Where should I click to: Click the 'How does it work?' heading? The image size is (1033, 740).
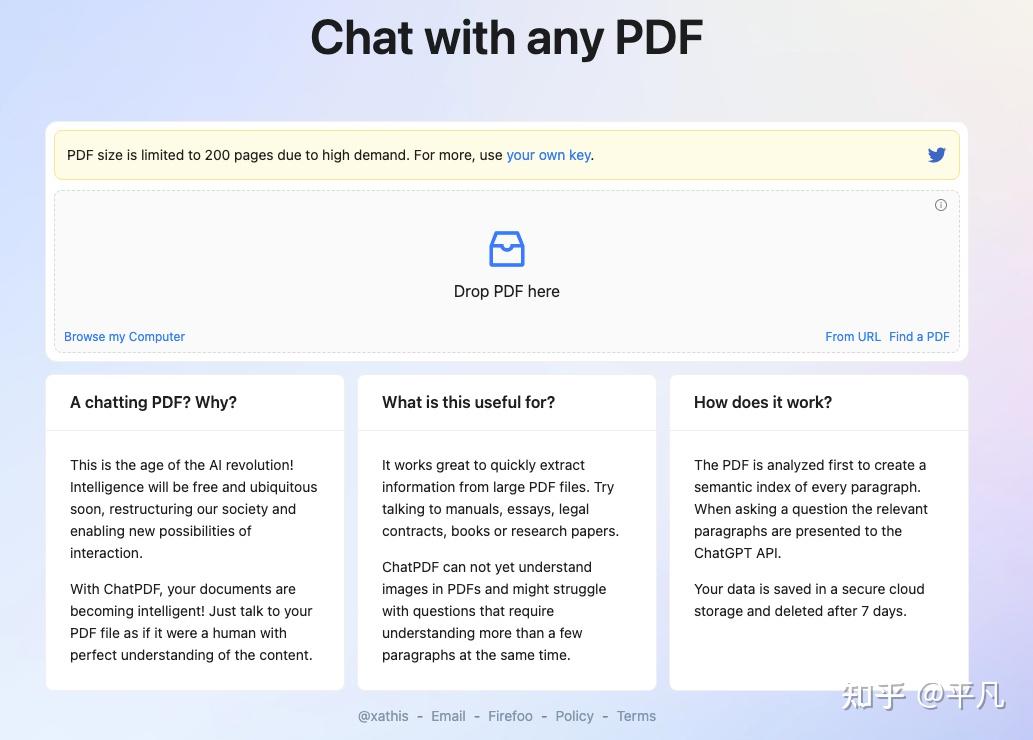[x=763, y=403]
